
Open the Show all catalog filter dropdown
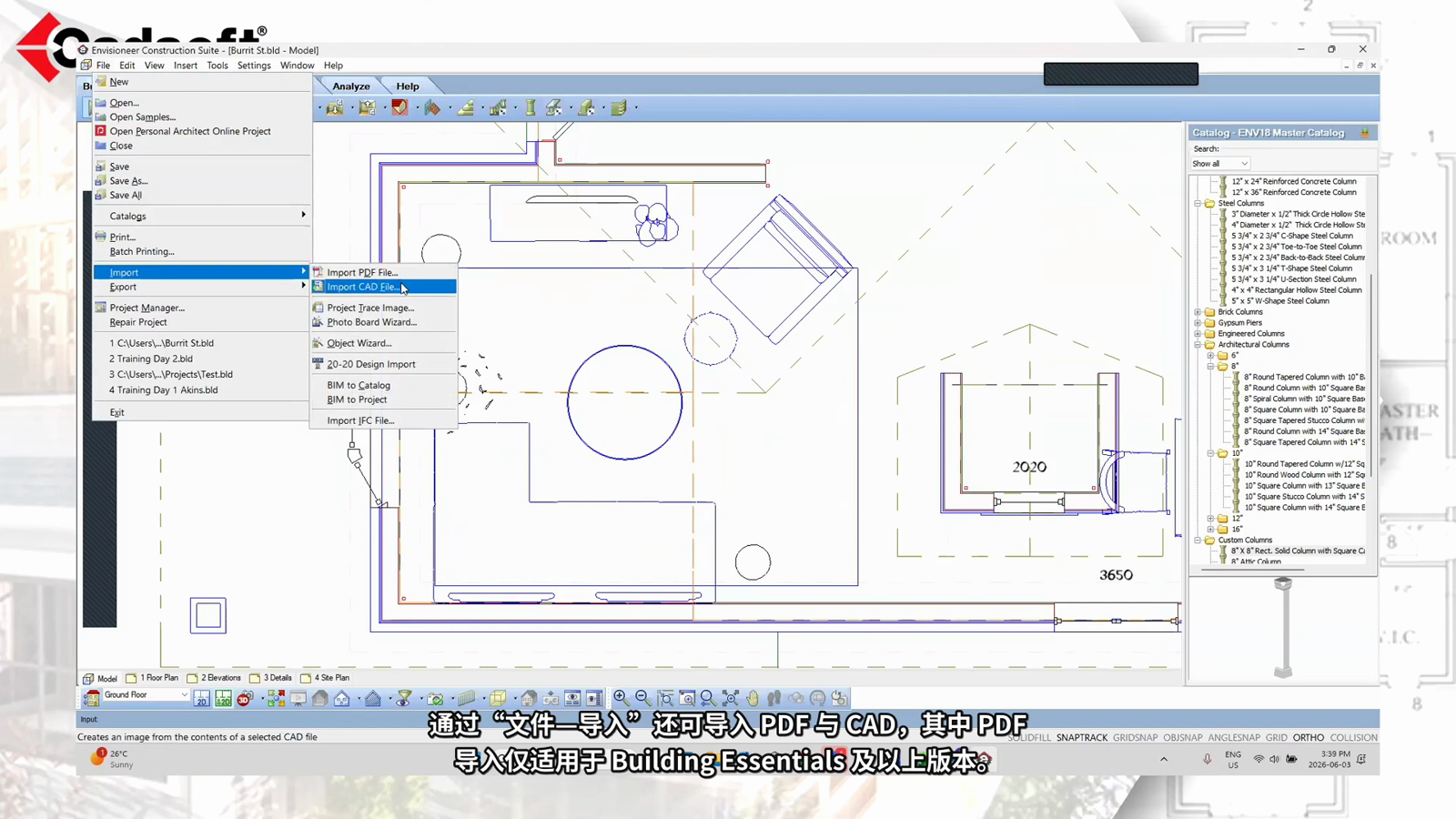[1220, 164]
